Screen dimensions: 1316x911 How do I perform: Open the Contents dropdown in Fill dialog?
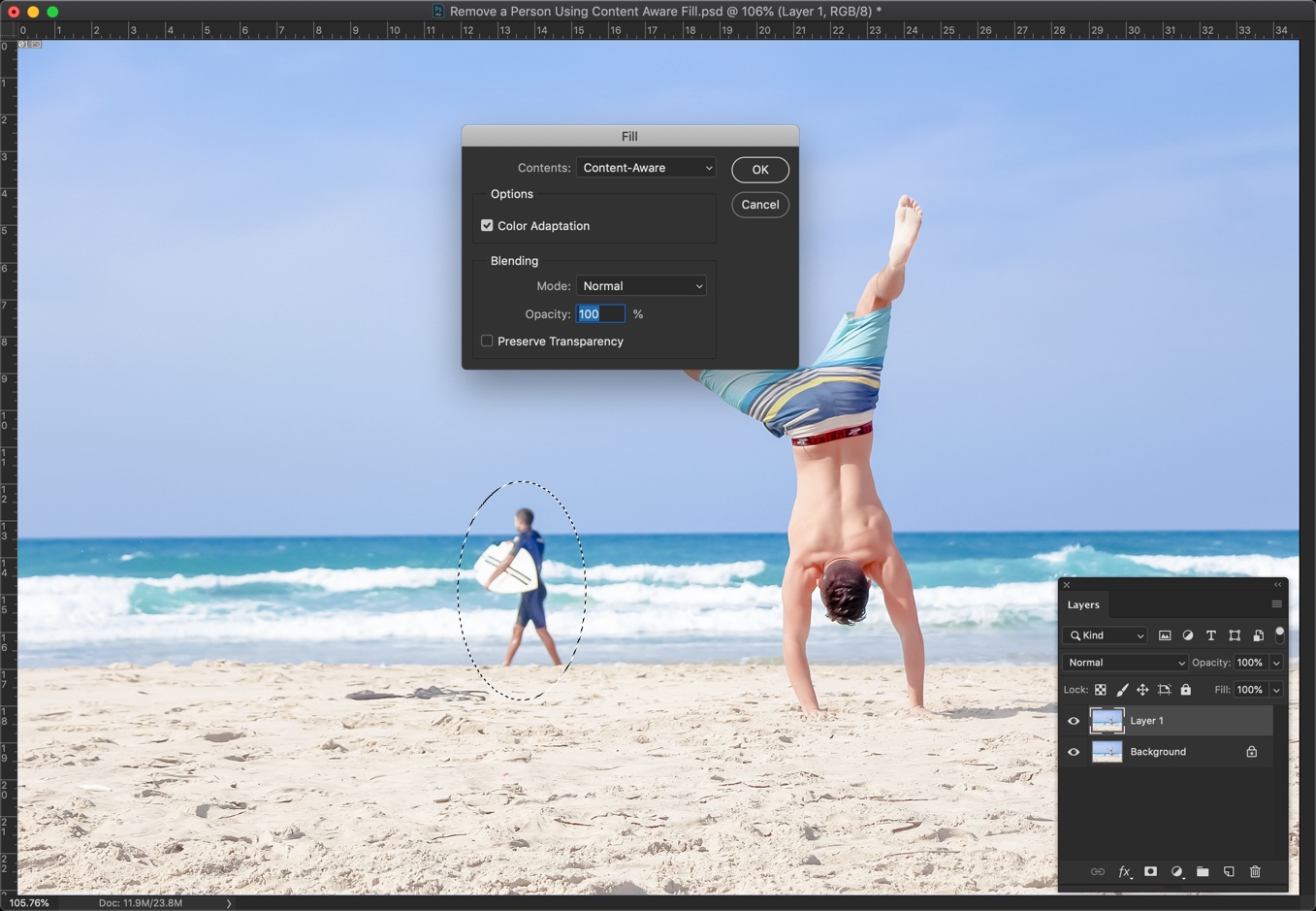click(646, 168)
